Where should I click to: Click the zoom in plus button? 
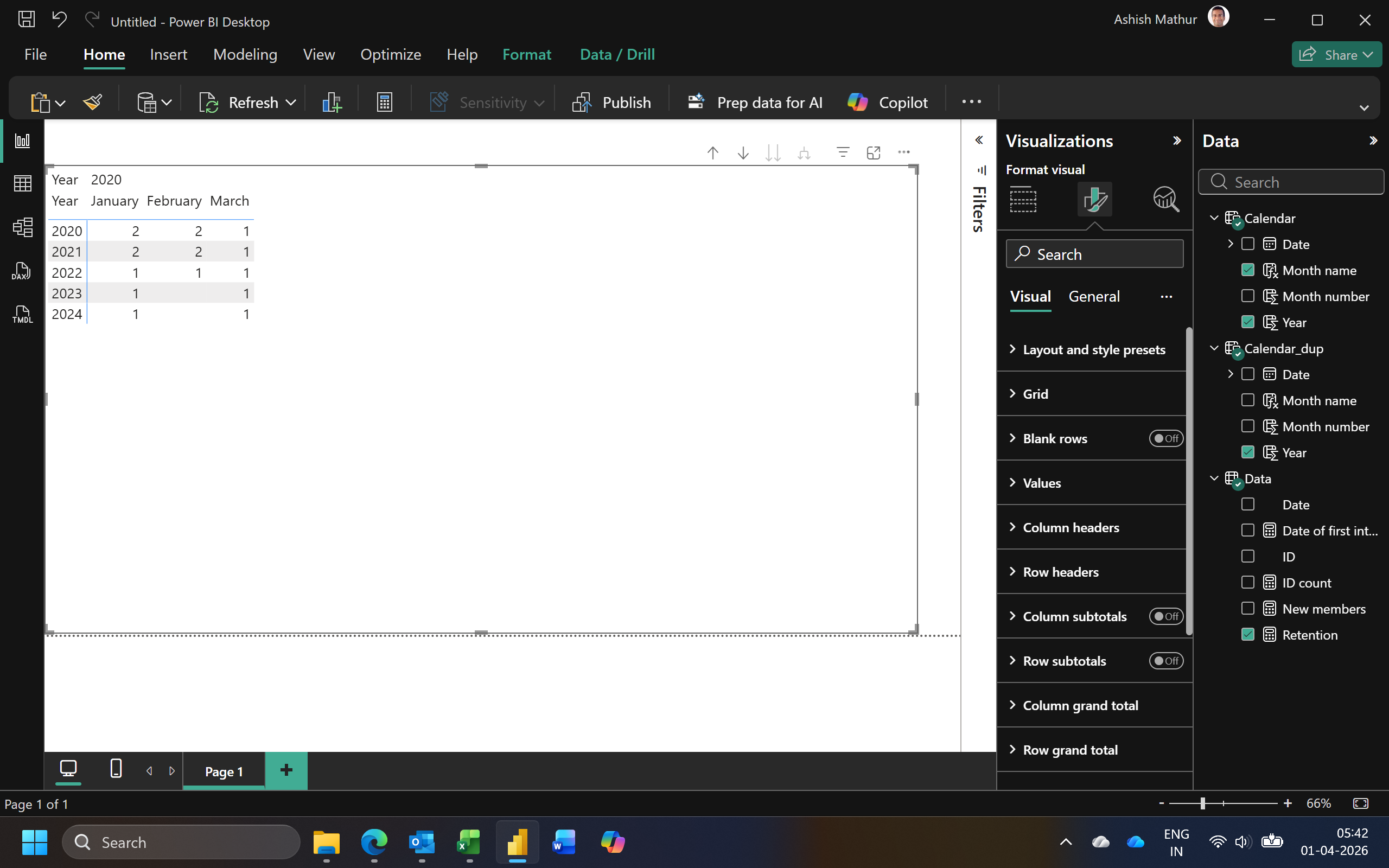click(x=1288, y=803)
